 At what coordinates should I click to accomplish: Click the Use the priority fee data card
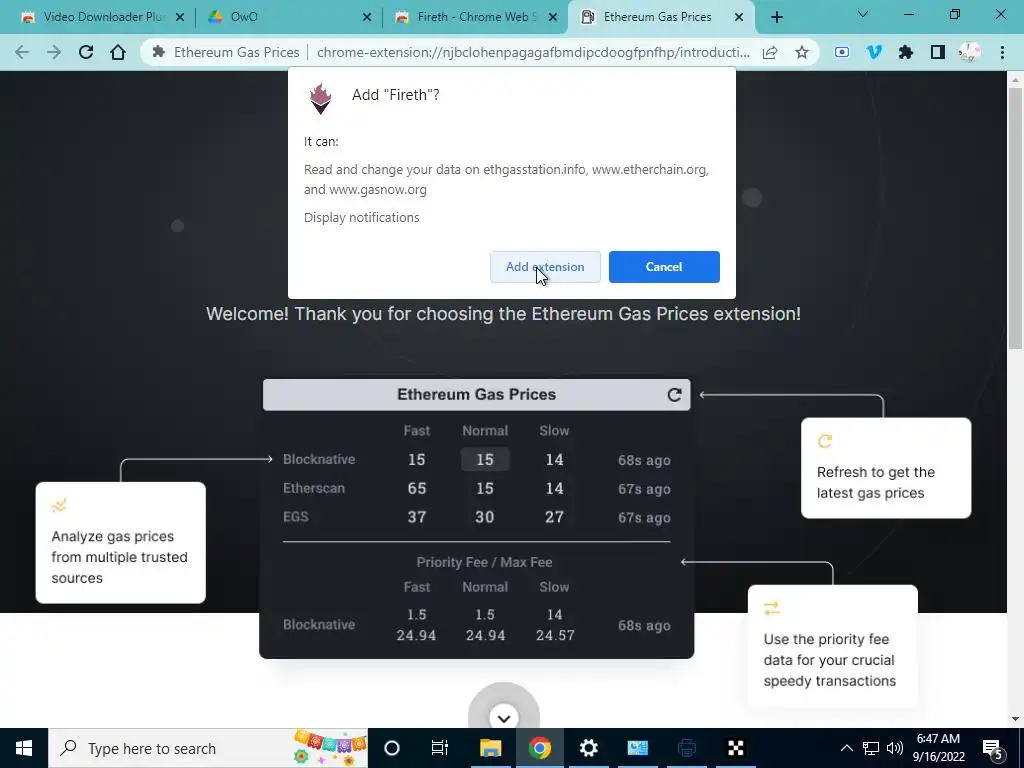833,645
